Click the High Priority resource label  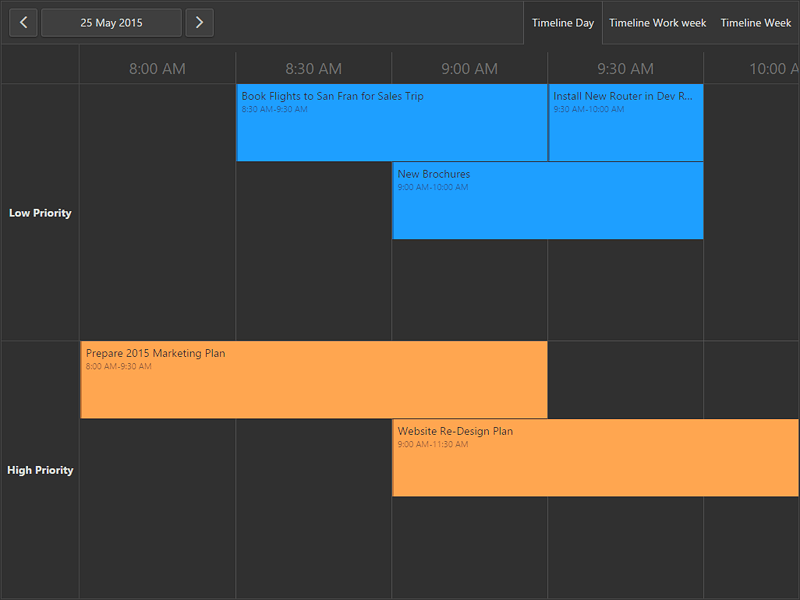(40, 470)
